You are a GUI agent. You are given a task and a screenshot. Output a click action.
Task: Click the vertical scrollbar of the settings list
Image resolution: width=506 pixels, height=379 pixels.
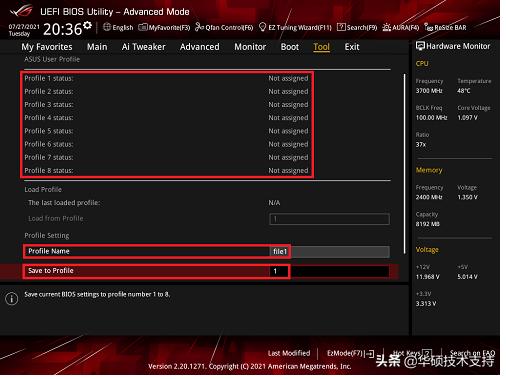(405, 163)
